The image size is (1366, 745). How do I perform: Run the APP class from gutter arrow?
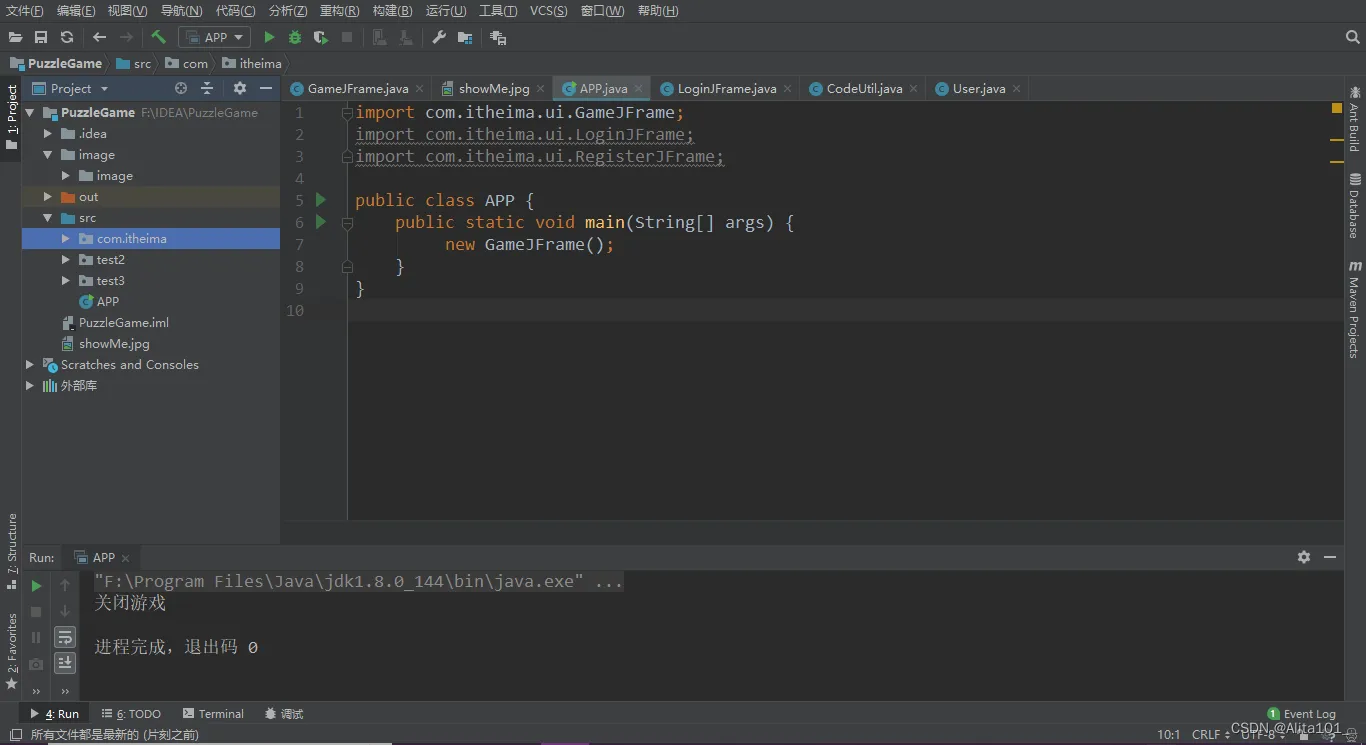pos(321,200)
